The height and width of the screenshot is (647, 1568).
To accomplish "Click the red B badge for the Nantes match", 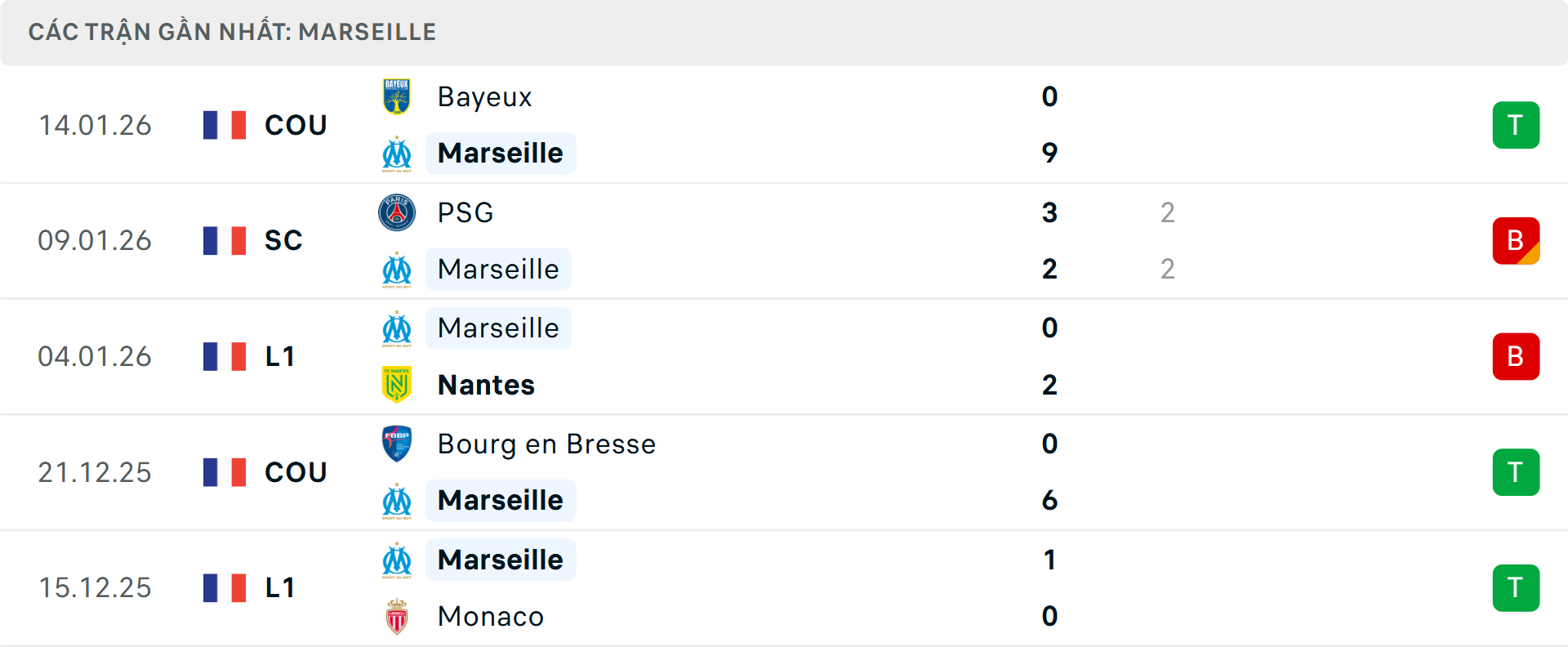I will point(1516,356).
